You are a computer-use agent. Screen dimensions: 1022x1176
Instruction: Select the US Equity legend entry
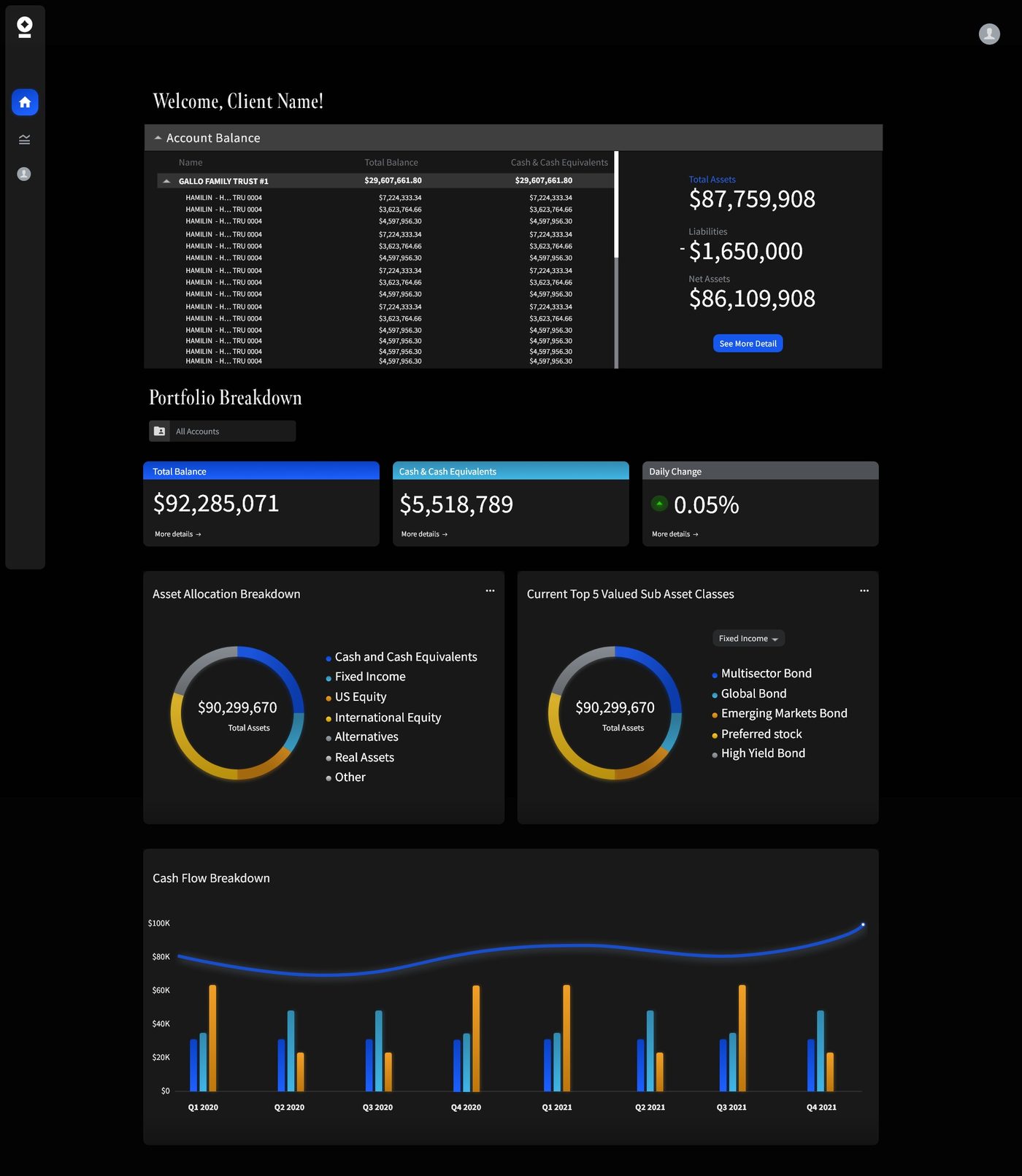pos(356,697)
